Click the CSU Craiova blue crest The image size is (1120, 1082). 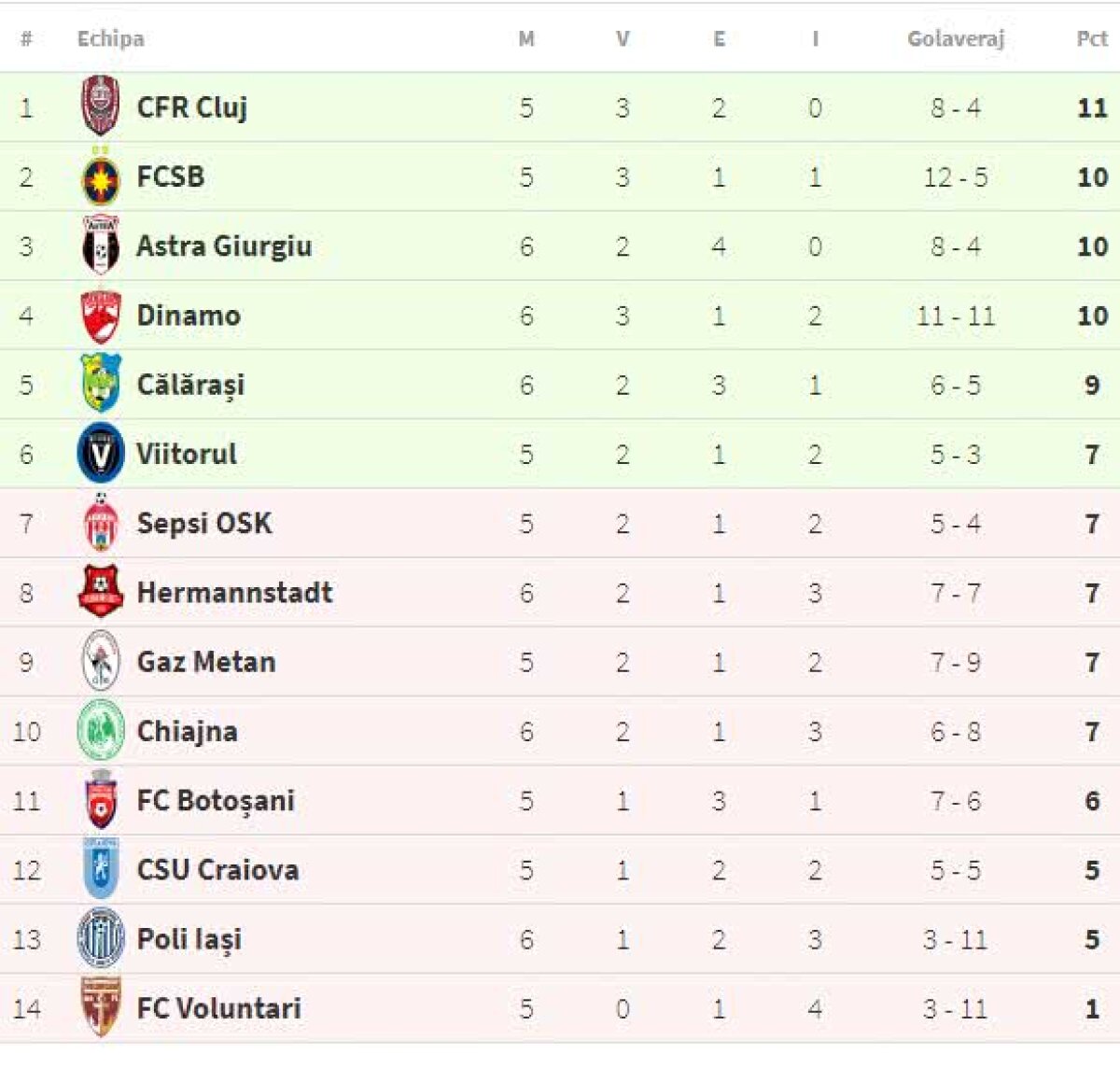click(x=100, y=869)
